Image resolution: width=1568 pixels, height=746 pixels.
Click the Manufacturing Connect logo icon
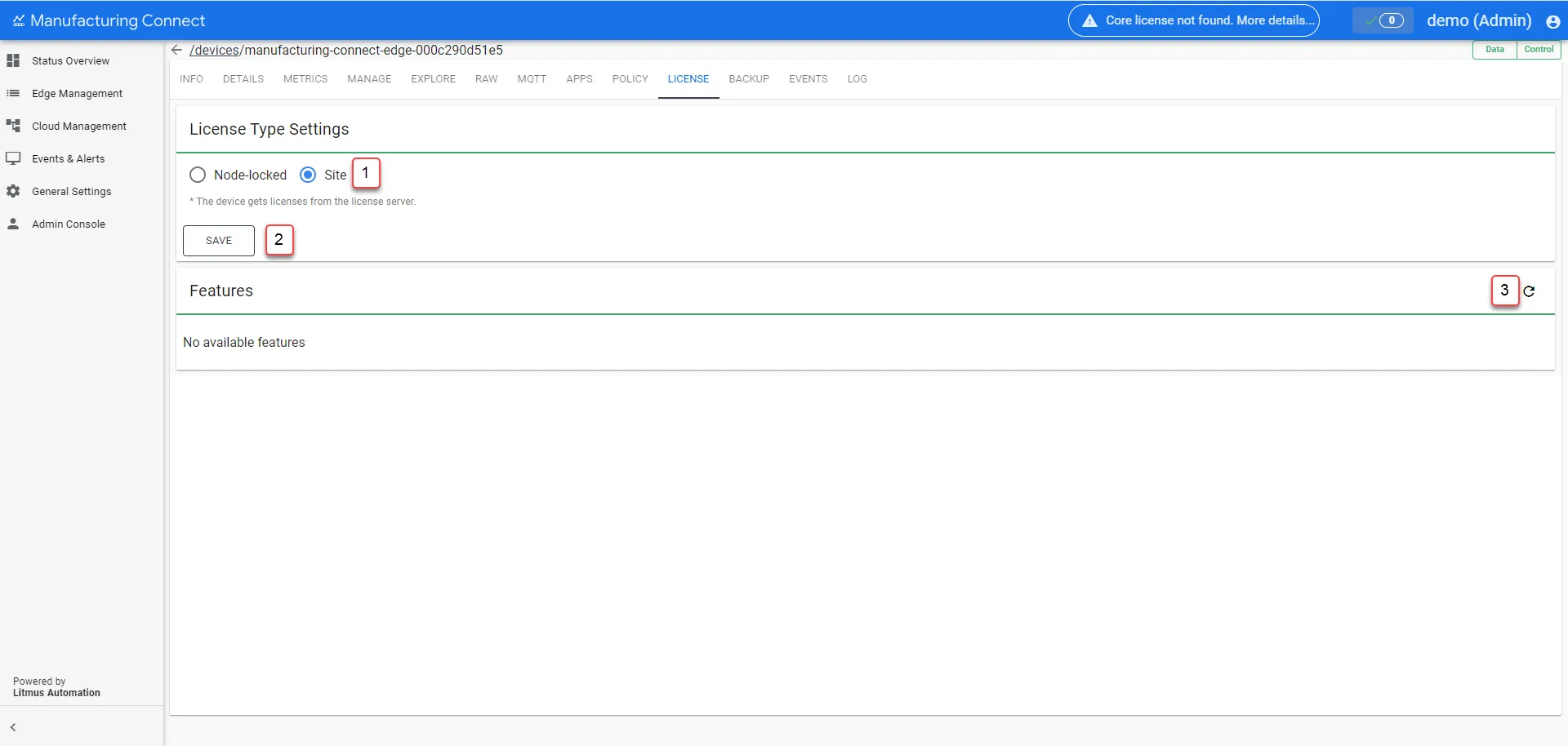coord(18,20)
